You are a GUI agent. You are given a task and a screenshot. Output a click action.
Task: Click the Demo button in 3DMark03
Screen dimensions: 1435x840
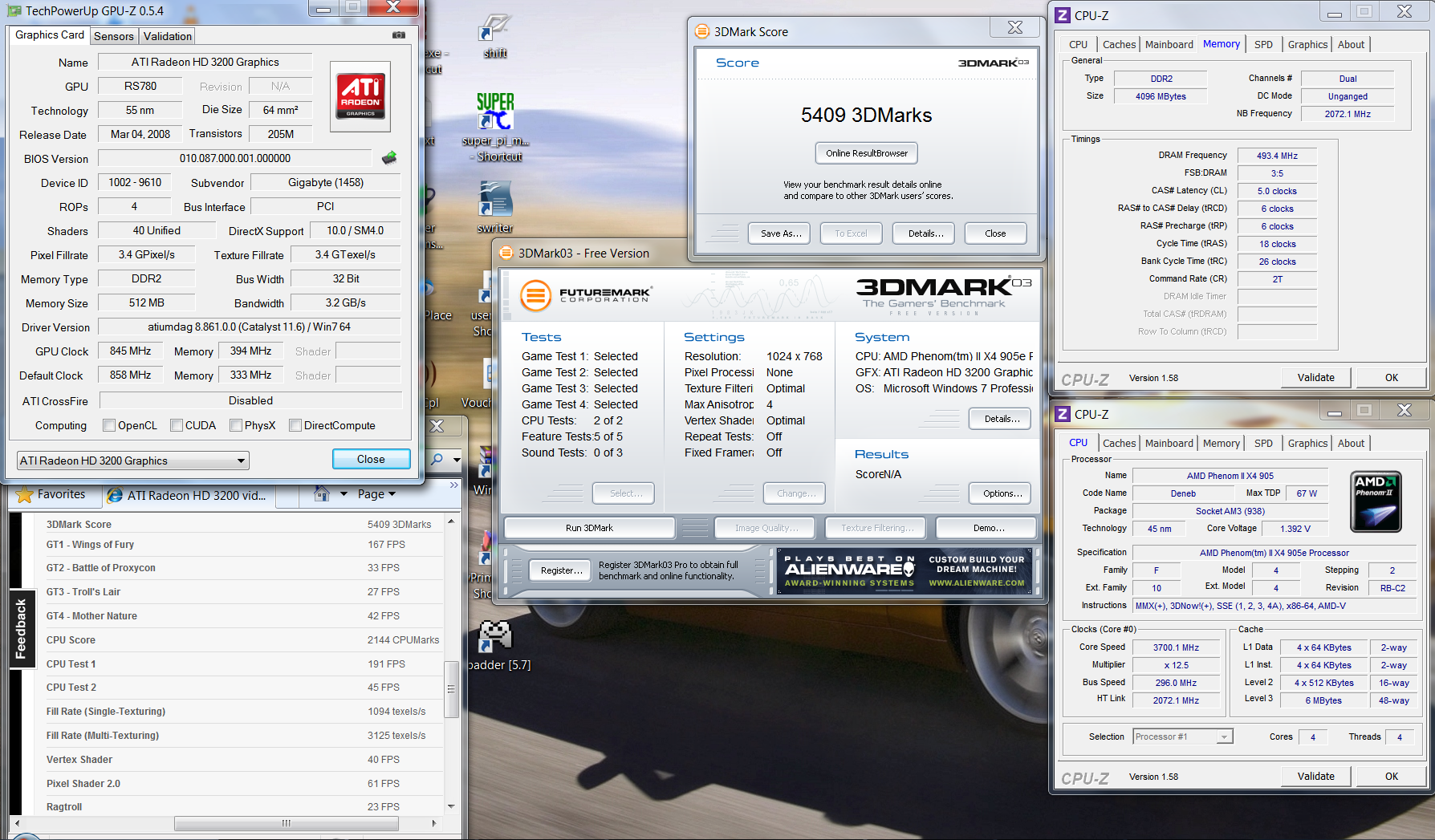[986, 528]
